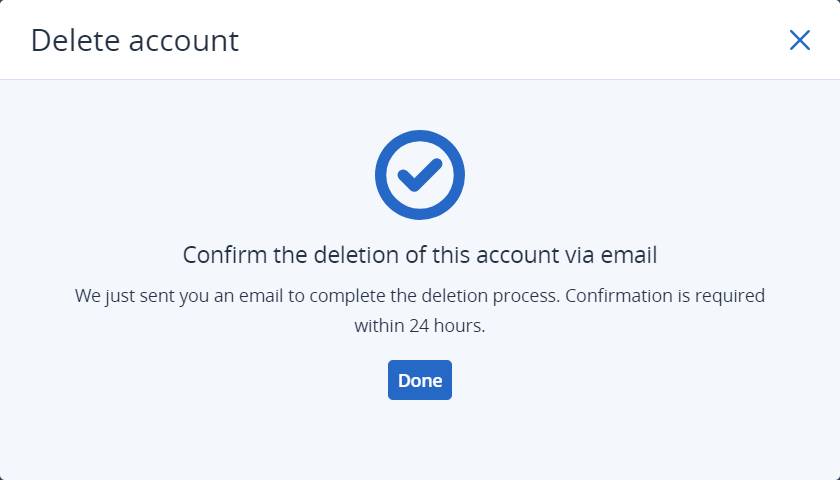Click the word "Confirm" in the heading
The width and height of the screenshot is (840, 480).
point(225,255)
